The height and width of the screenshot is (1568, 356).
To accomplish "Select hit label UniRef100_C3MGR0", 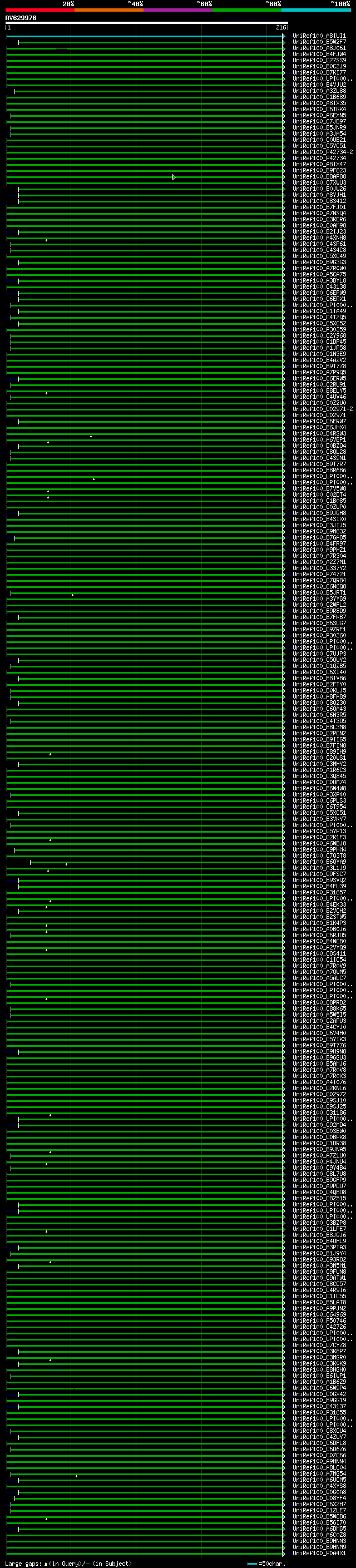I will point(319,1357).
